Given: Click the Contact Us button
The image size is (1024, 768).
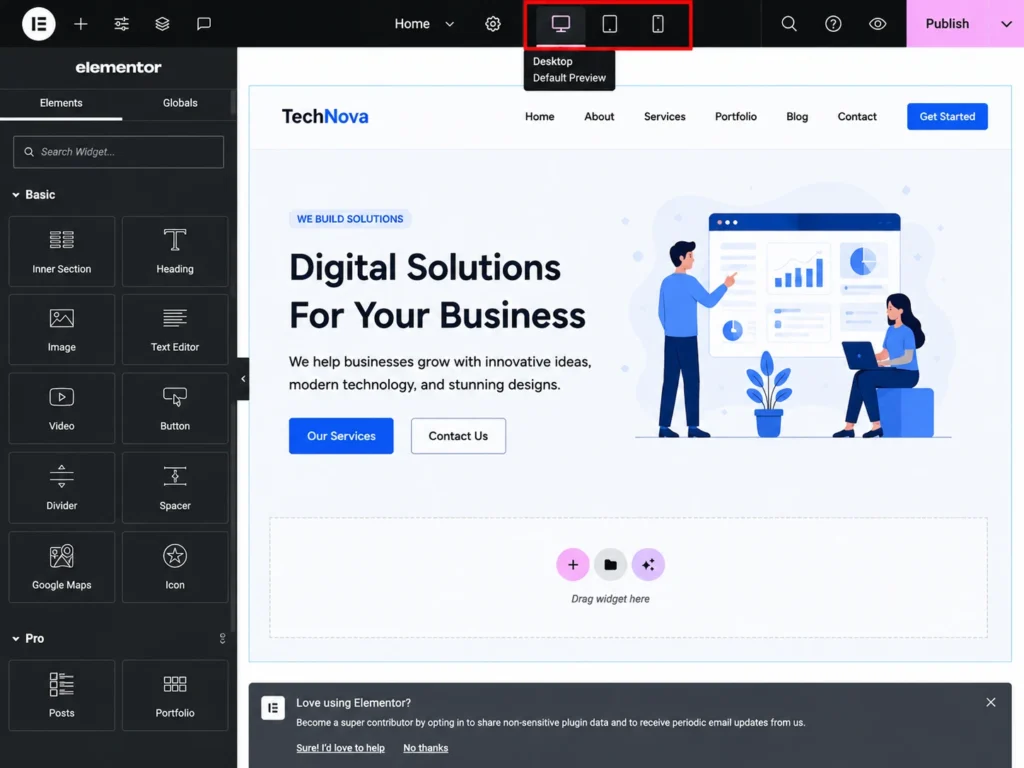Looking at the screenshot, I should tap(458, 436).
